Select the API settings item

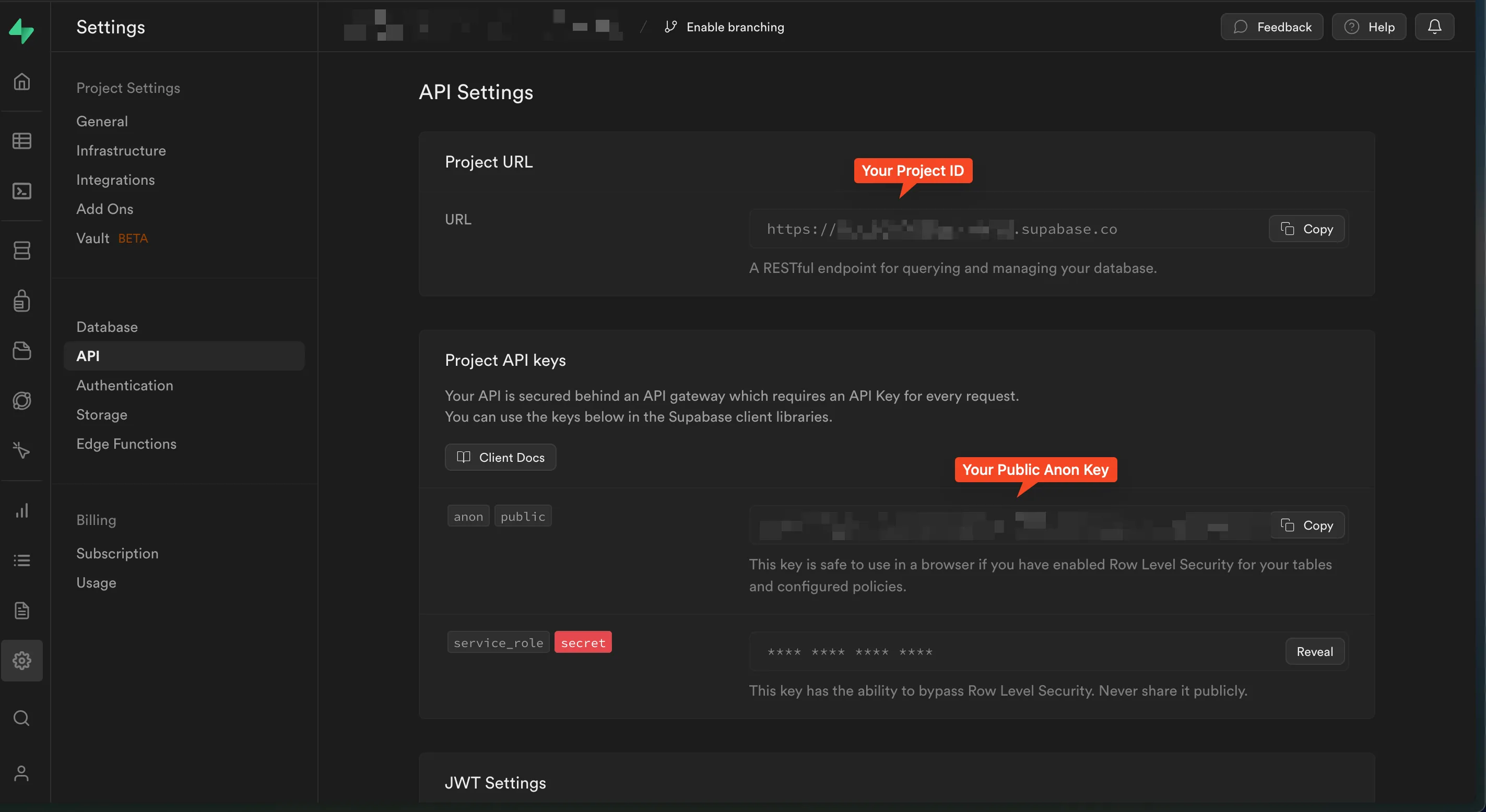184,356
